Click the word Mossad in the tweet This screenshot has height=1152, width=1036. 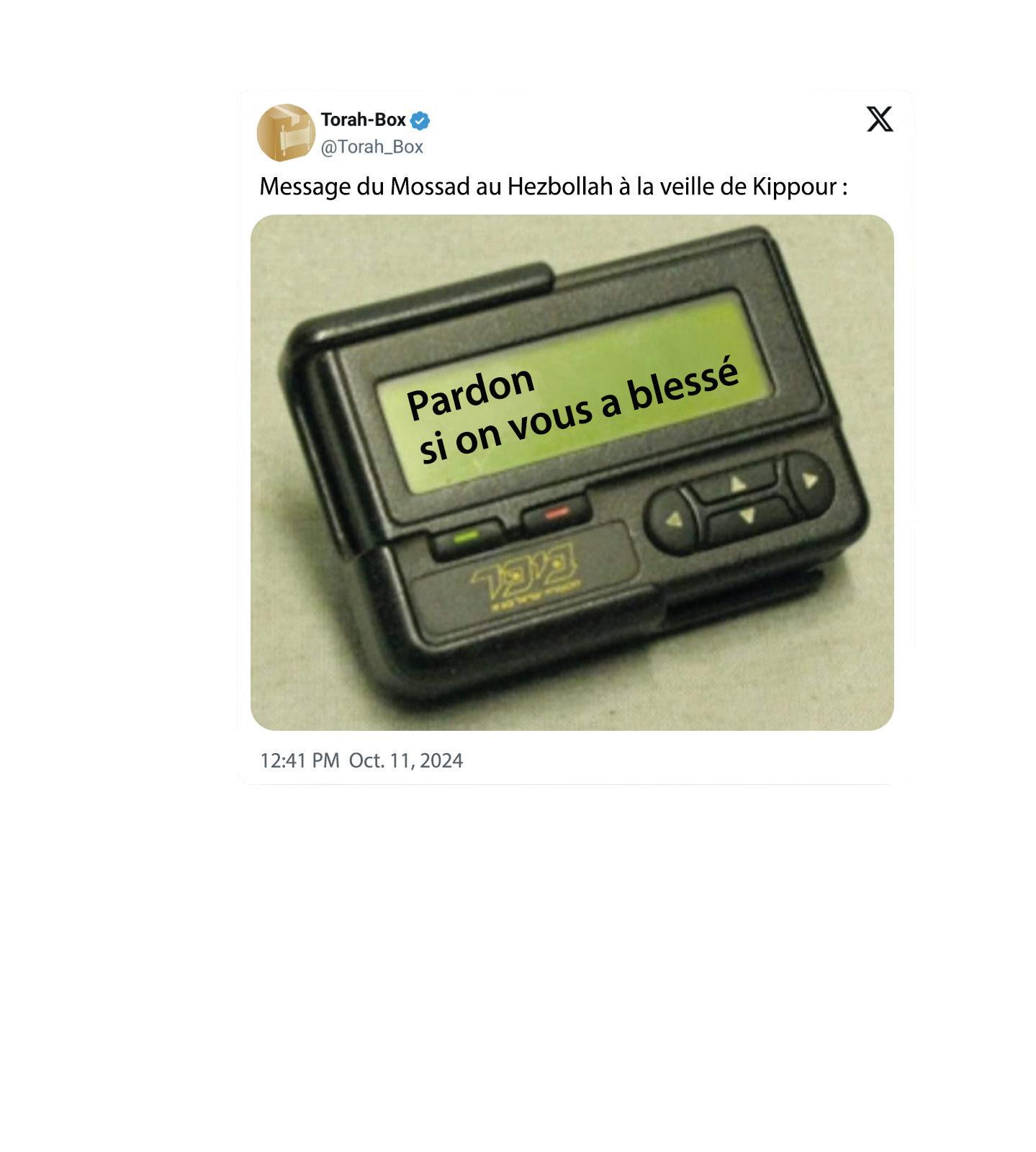click(x=431, y=186)
